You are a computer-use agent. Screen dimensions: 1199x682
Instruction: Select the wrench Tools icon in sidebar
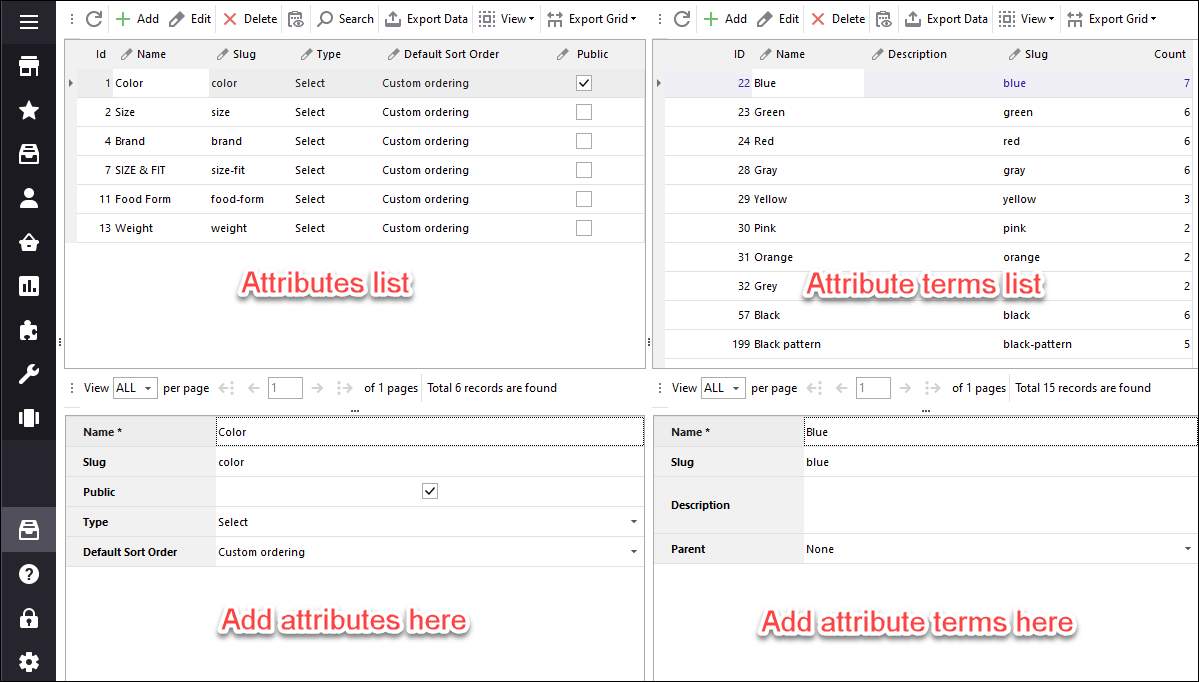(28, 375)
